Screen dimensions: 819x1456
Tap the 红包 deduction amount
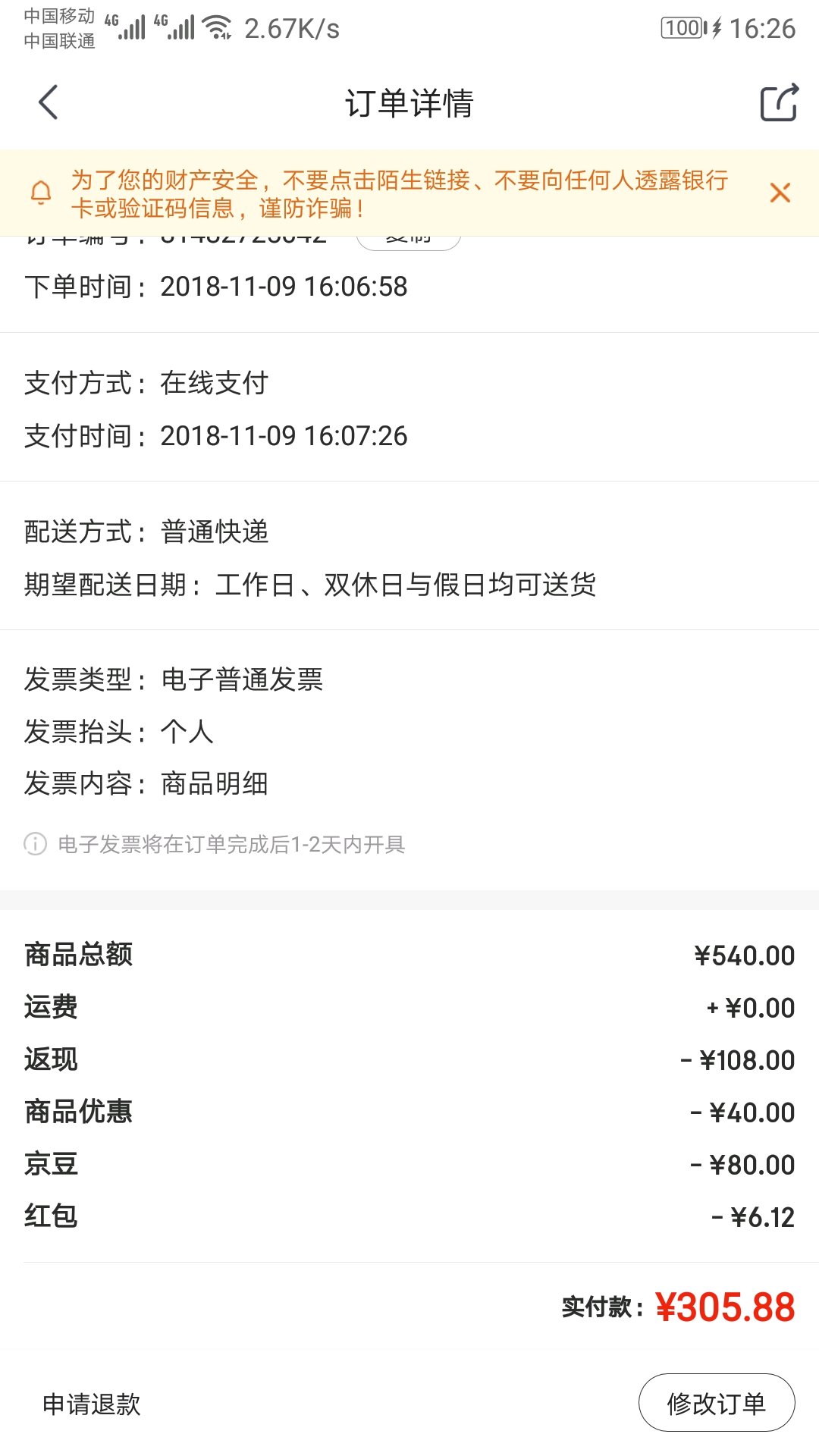pyautogui.click(x=753, y=1217)
